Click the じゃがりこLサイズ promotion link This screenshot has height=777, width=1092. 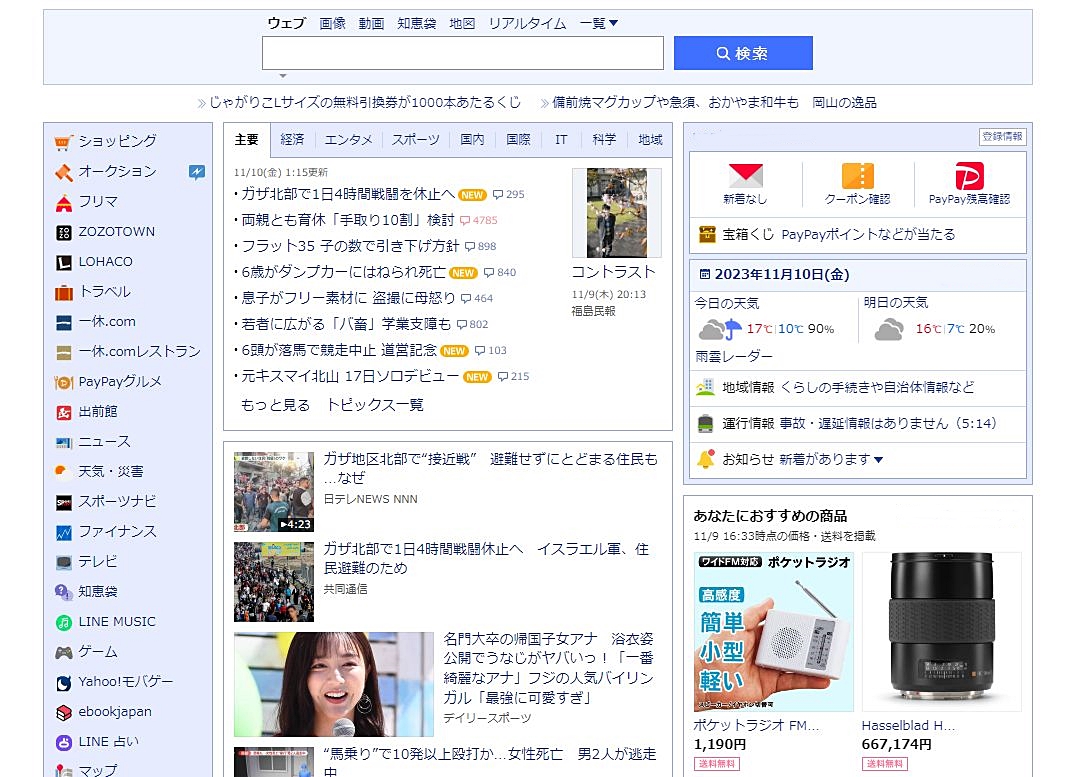click(365, 102)
